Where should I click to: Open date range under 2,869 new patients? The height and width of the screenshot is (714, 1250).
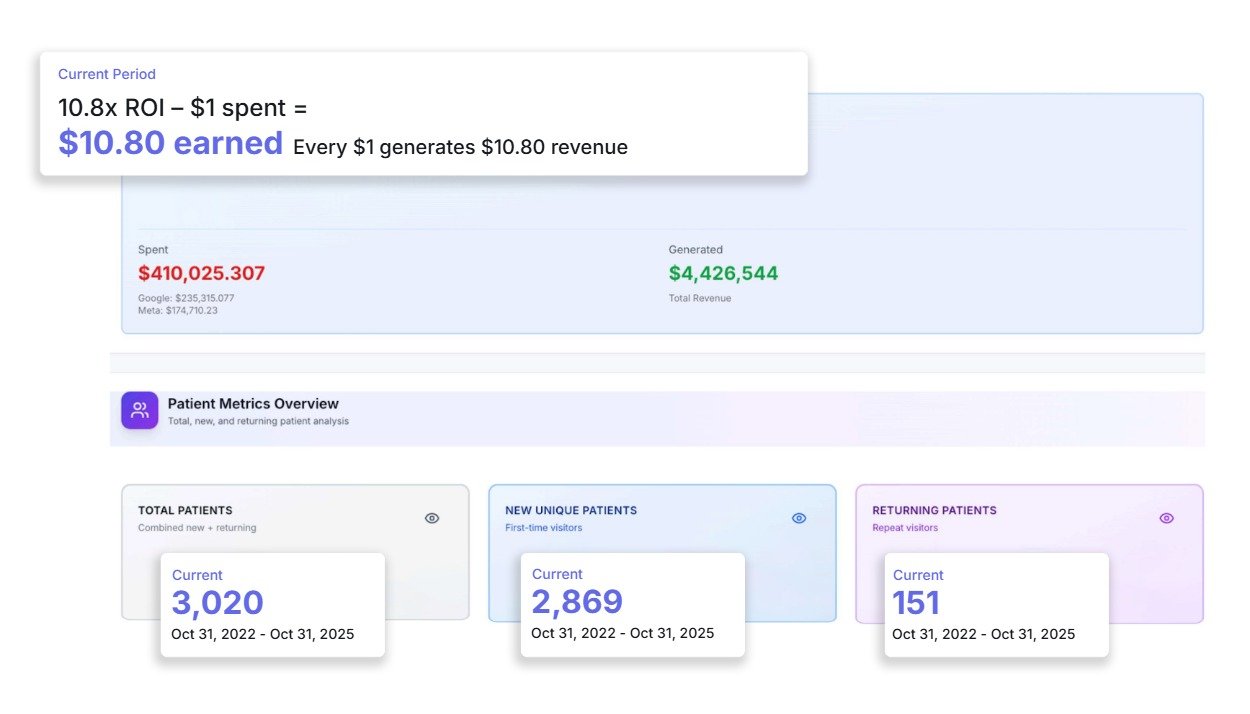(x=622, y=633)
